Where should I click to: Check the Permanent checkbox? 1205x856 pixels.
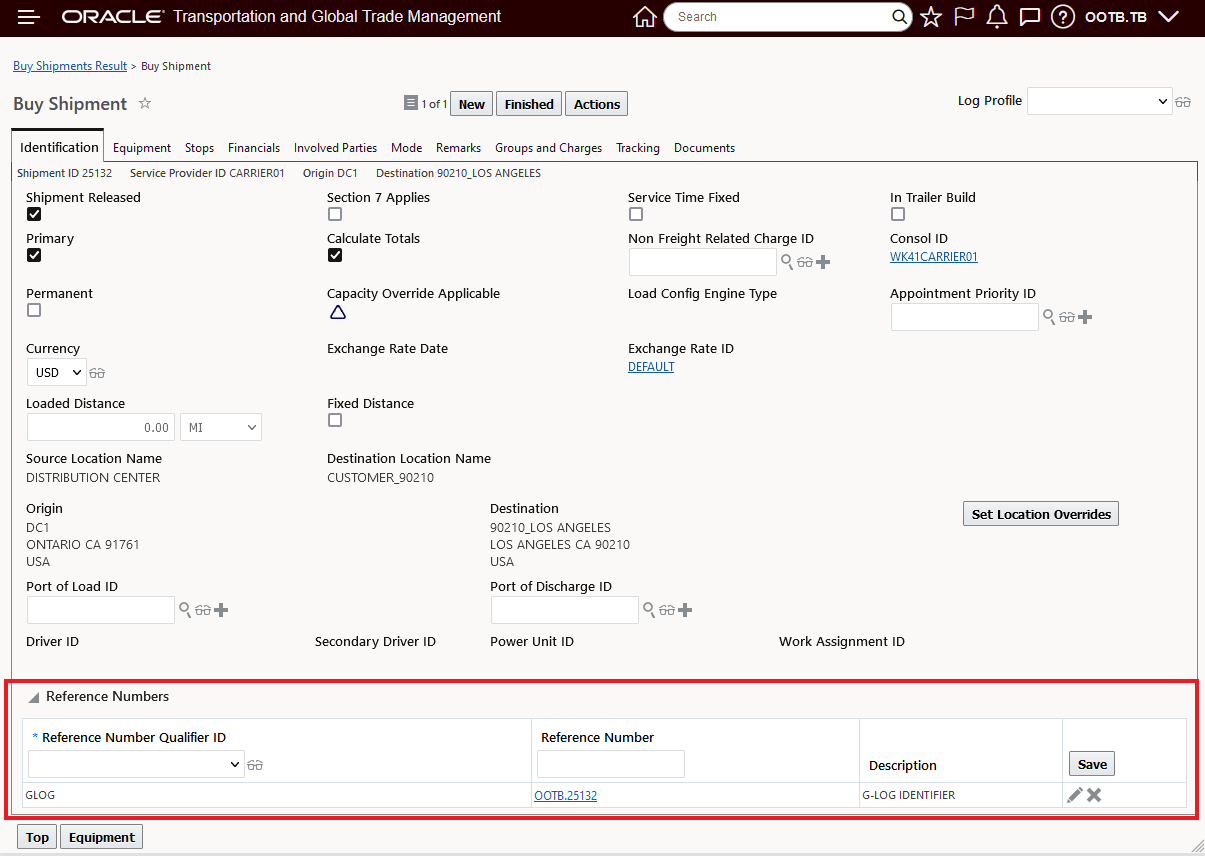pyautogui.click(x=34, y=310)
